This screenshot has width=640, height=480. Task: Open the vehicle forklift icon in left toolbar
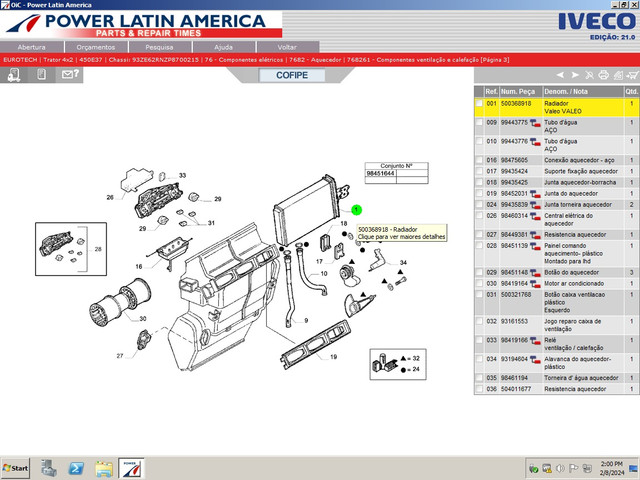click(x=14, y=75)
